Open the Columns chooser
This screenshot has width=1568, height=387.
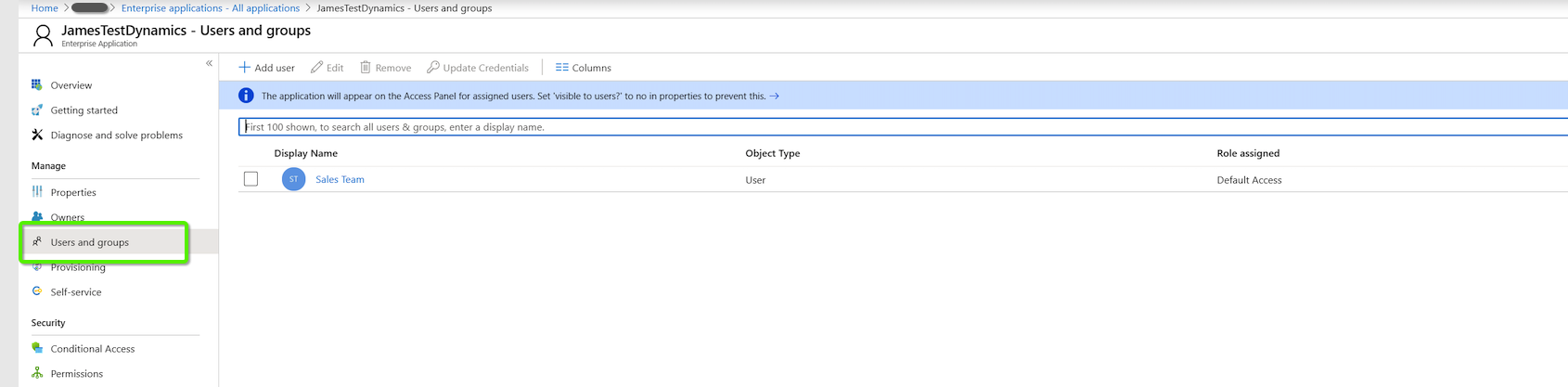point(583,68)
